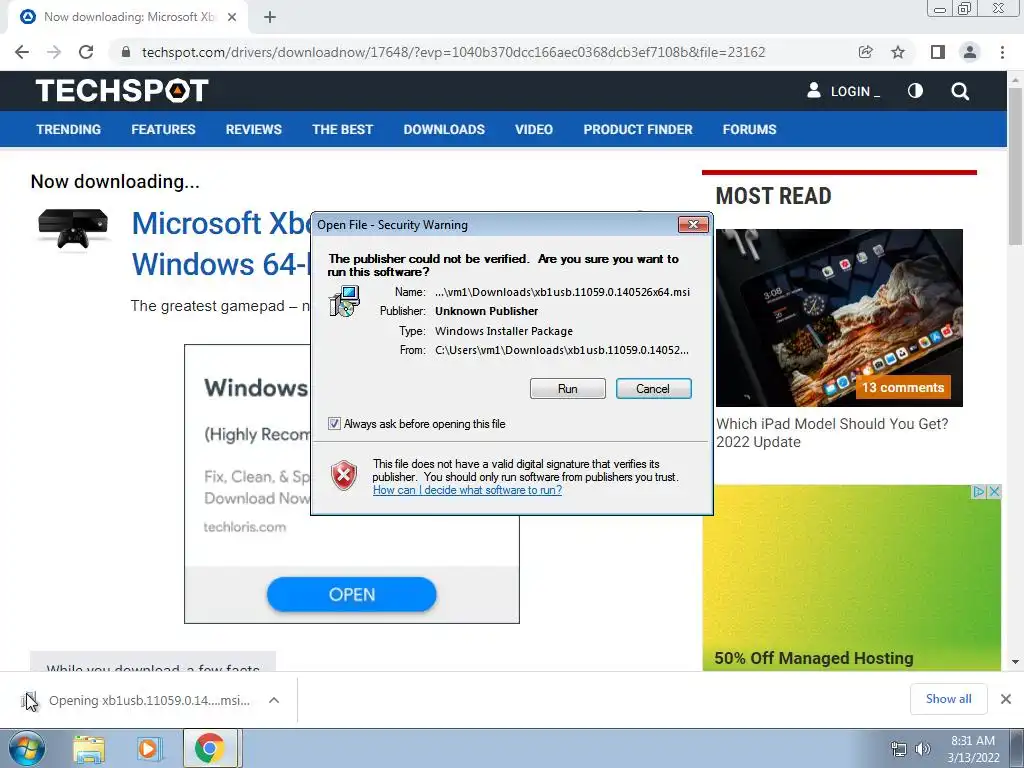The image size is (1024, 768).
Task: Expand the download item chevron menu
Action: tap(274, 700)
